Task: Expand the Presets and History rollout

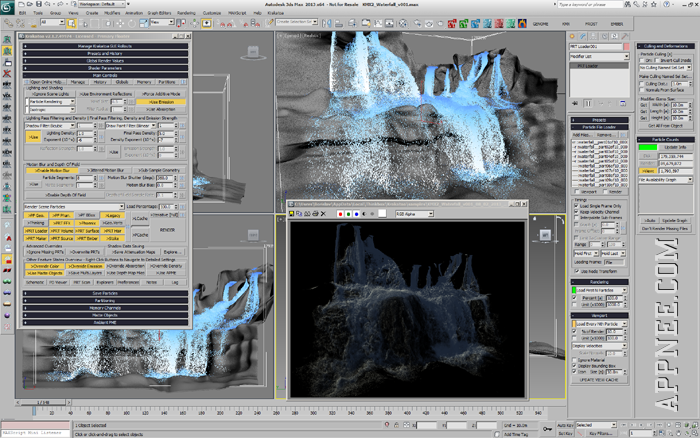Action: click(x=105, y=53)
